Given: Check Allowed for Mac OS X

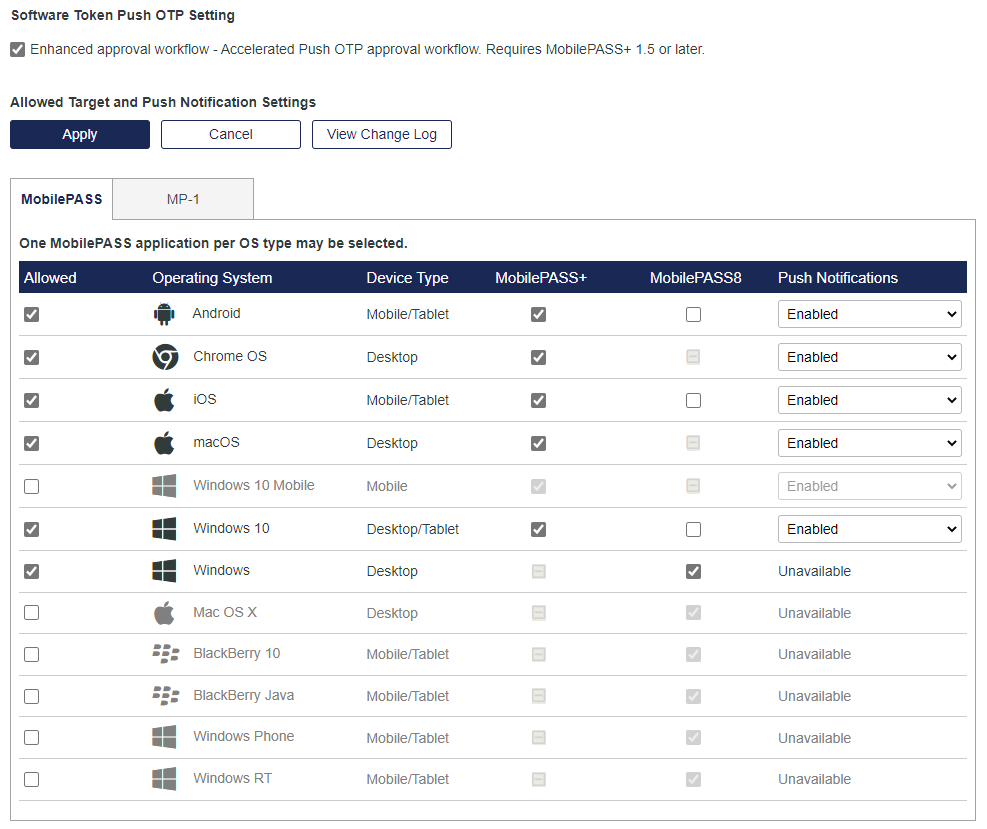Looking at the screenshot, I should (x=31, y=612).
